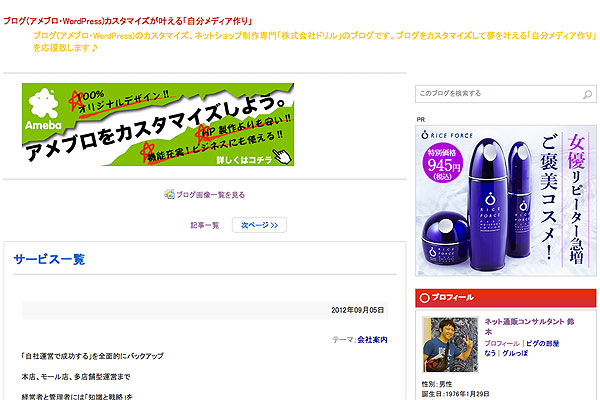Go to 次ページ button
Image resolution: width=600 pixels, height=400 pixels.
(259, 225)
